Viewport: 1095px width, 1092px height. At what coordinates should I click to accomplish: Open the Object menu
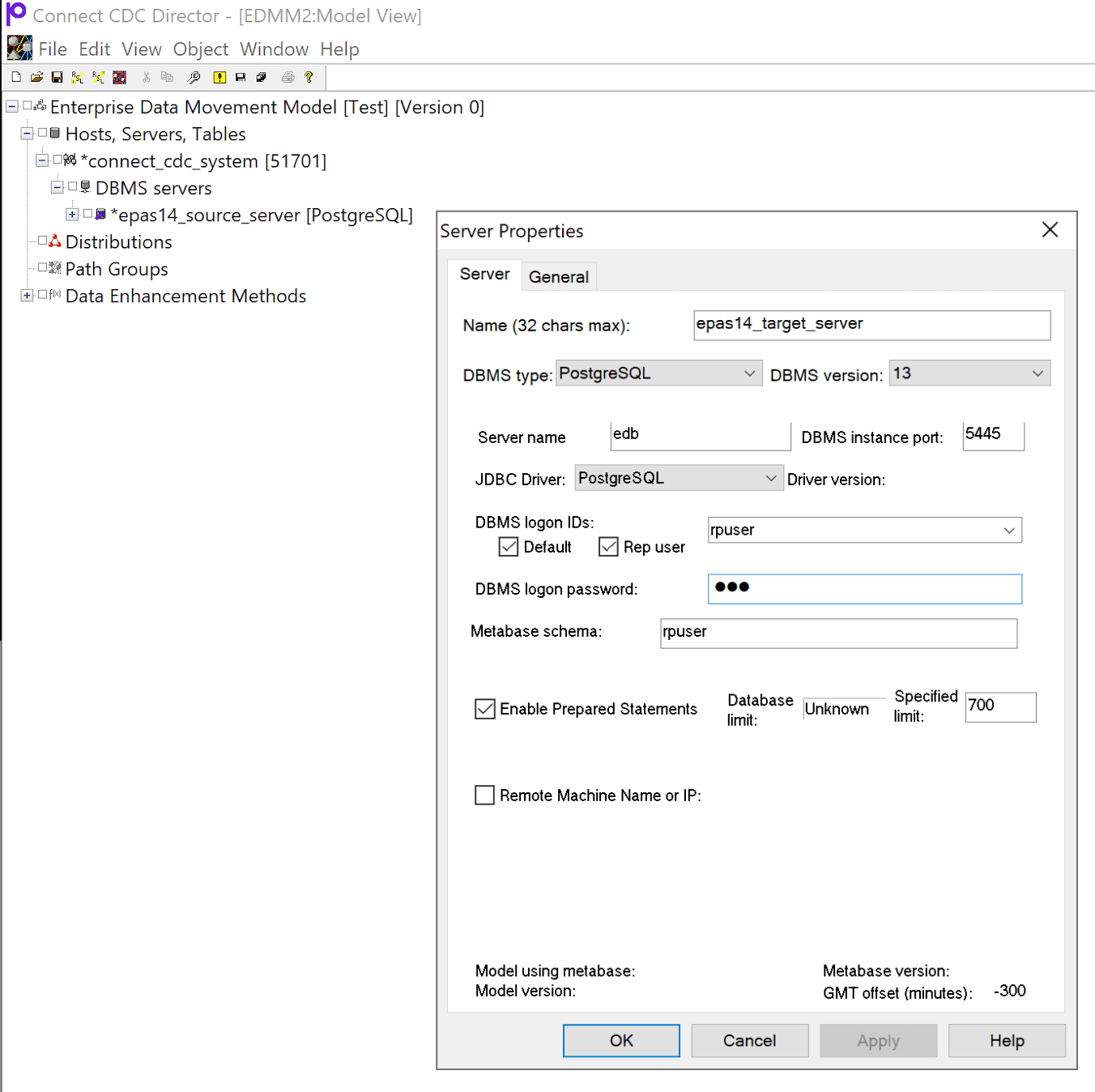pyautogui.click(x=200, y=49)
